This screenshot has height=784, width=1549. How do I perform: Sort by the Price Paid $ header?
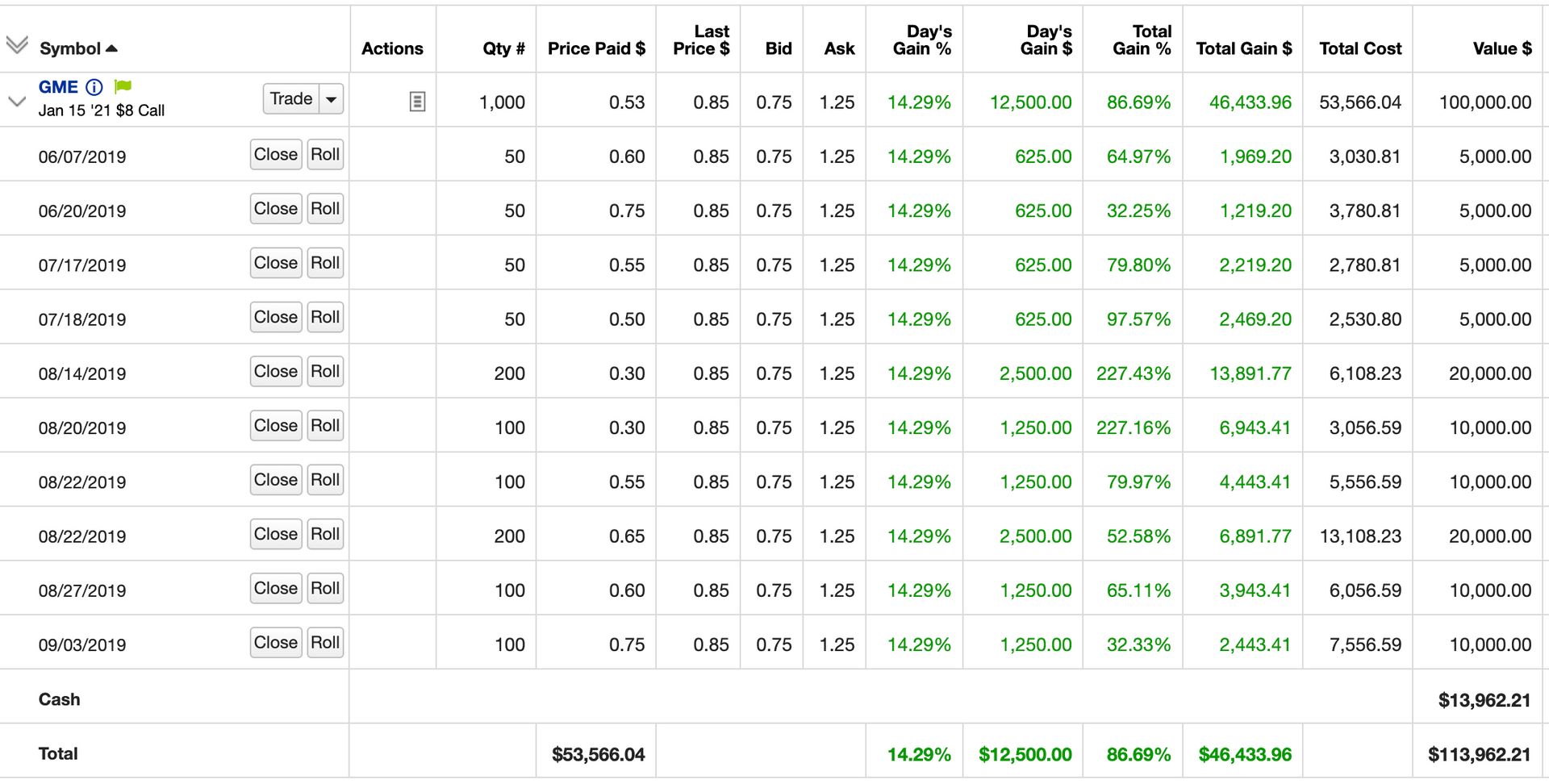click(x=596, y=48)
